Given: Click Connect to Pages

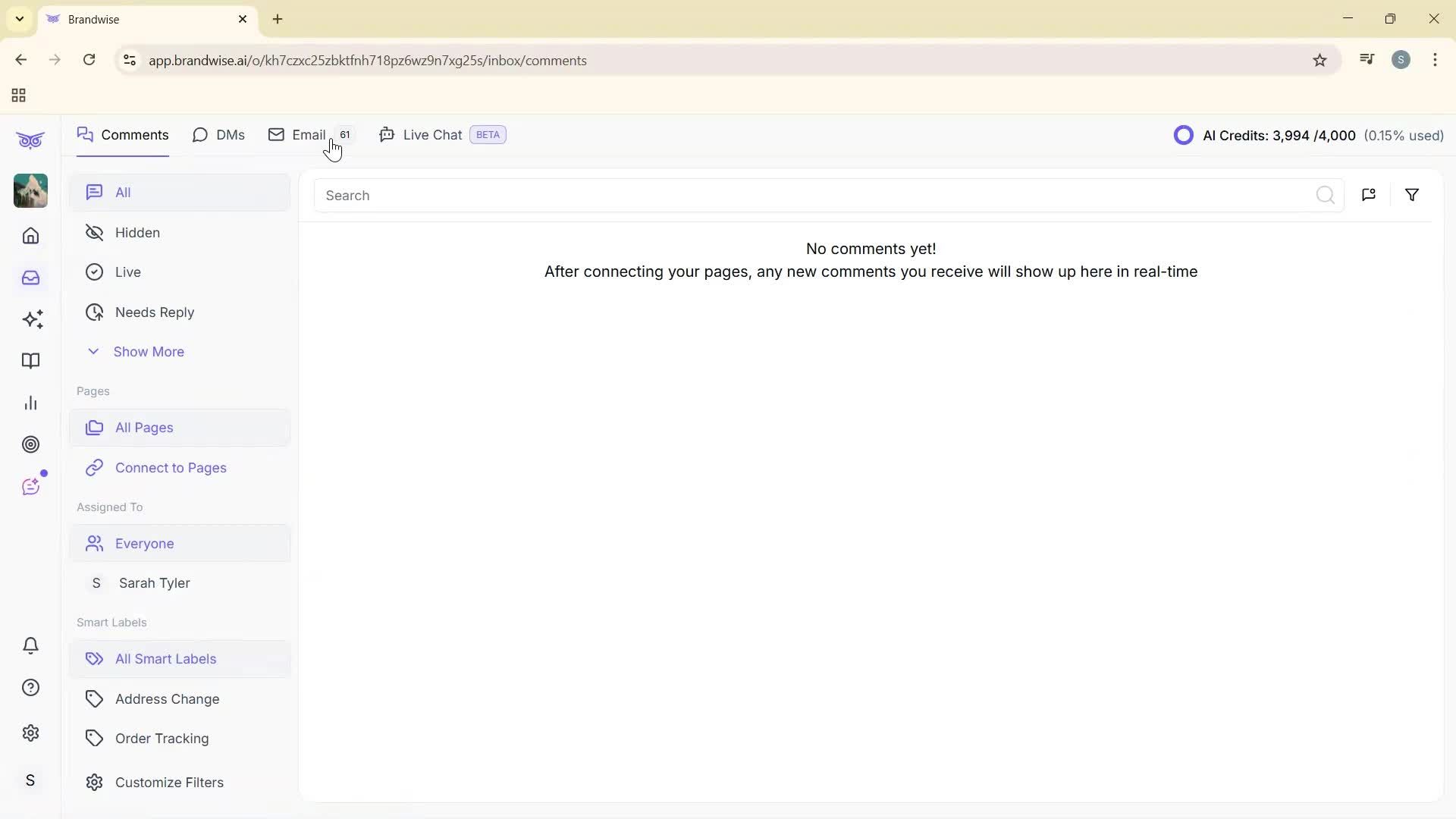Looking at the screenshot, I should coord(171,467).
